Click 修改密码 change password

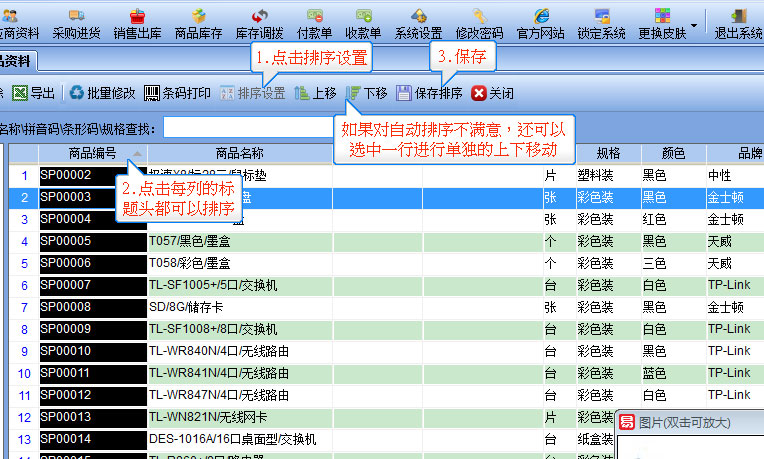coord(479,23)
